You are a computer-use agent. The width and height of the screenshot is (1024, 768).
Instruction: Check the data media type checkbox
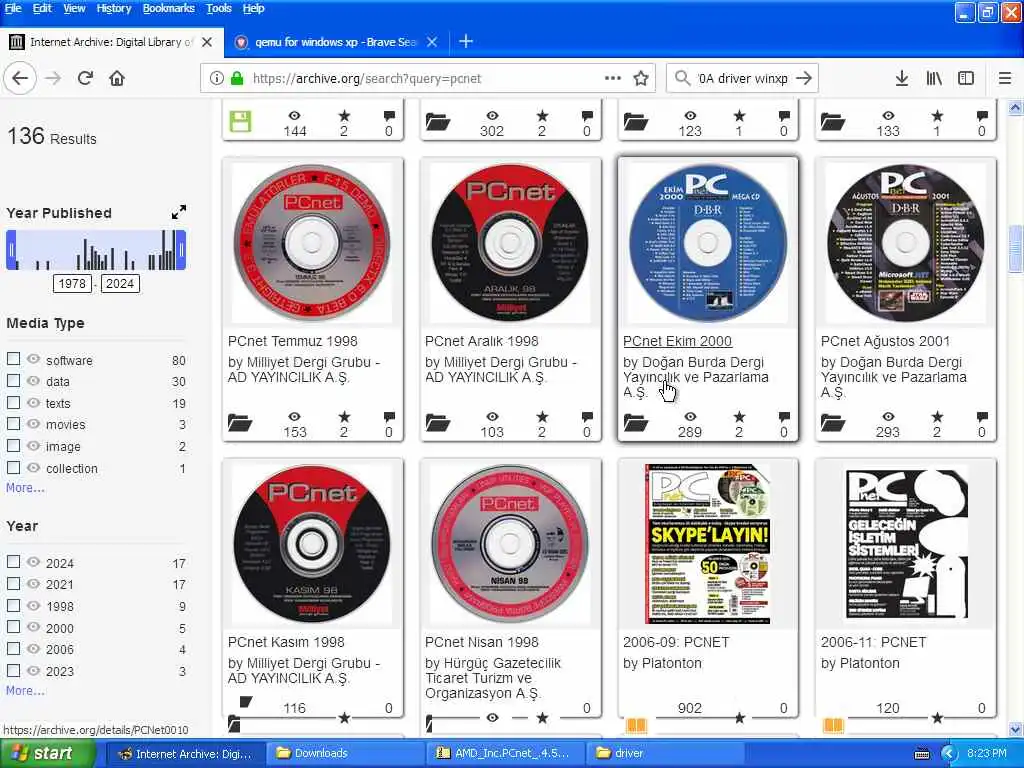[13, 381]
